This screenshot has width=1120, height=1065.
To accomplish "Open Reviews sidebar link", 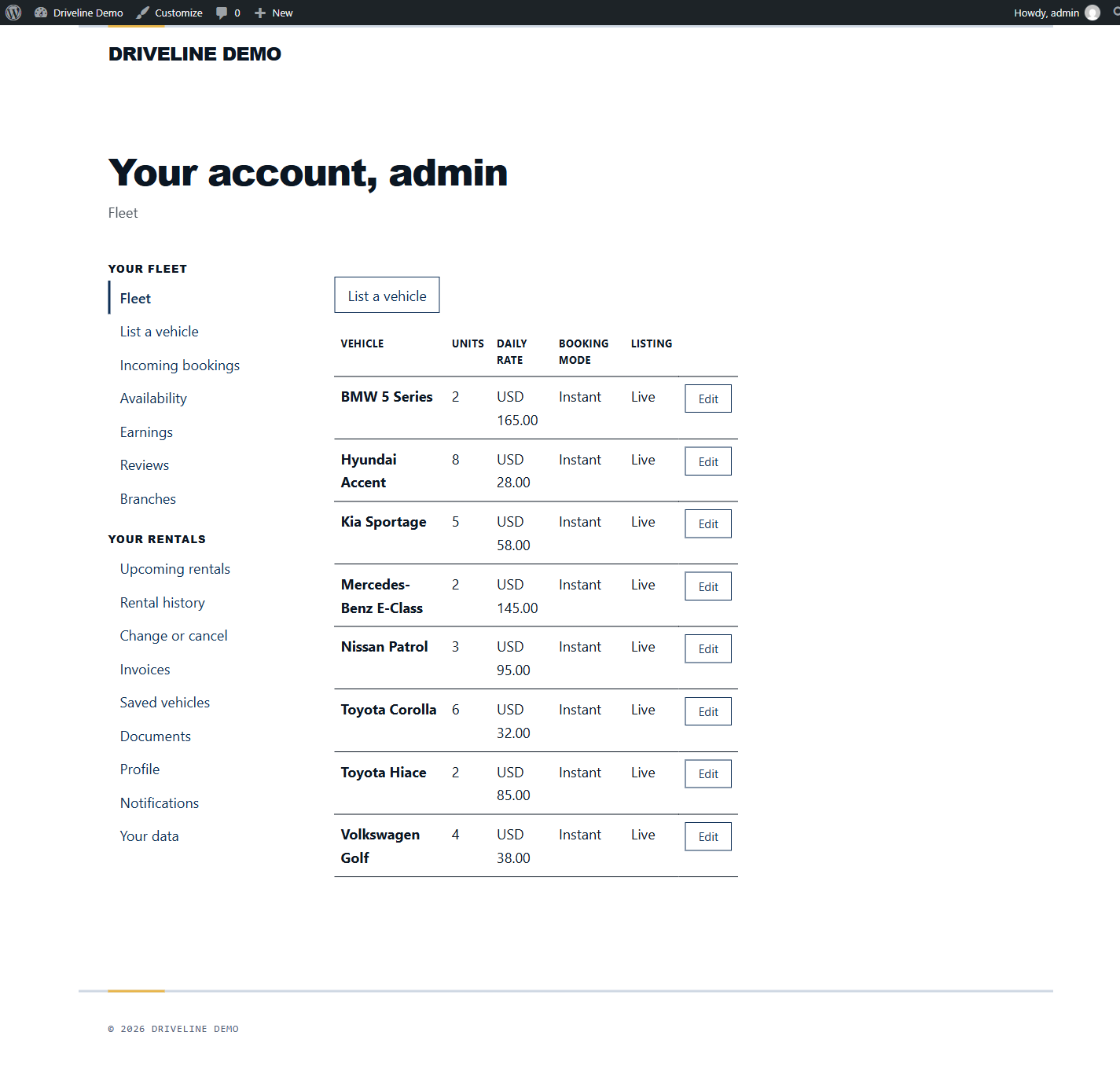I will click(x=145, y=465).
